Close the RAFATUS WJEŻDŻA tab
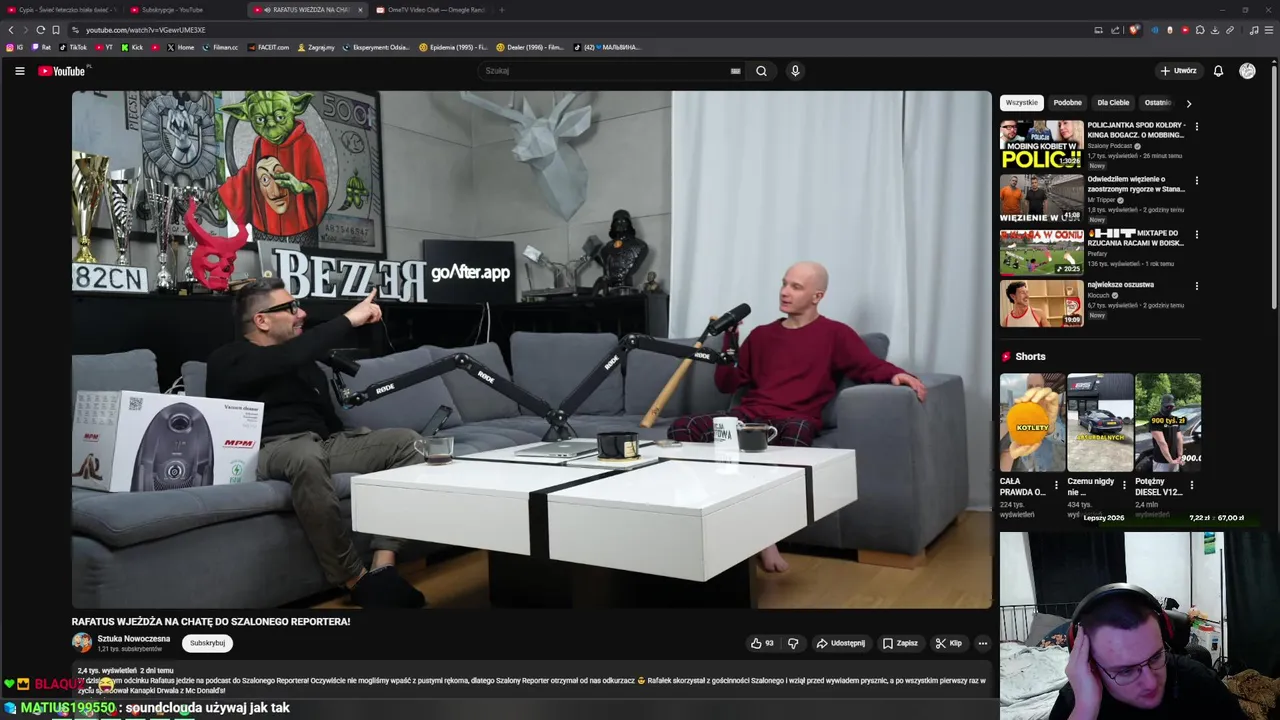 coord(360,10)
